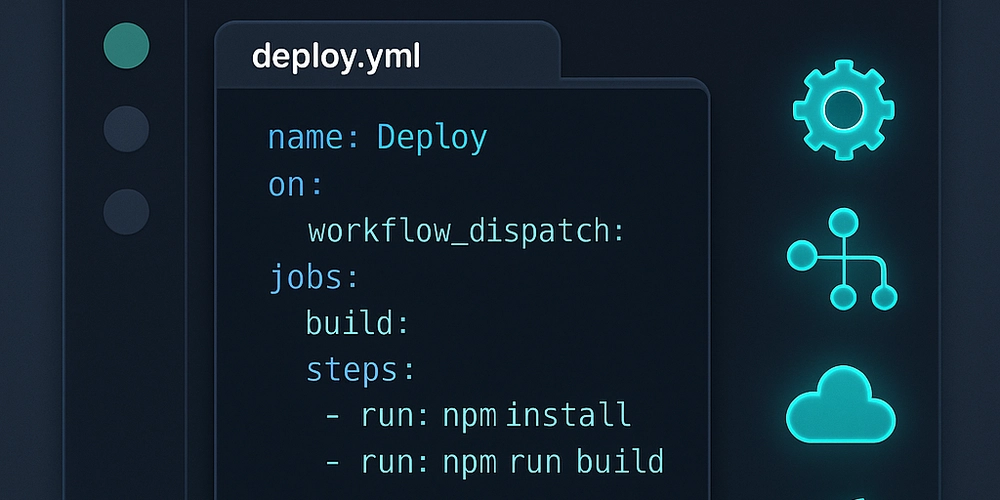Click the "jobs:" line
Screen dimensions: 1000x500
tap(314, 279)
